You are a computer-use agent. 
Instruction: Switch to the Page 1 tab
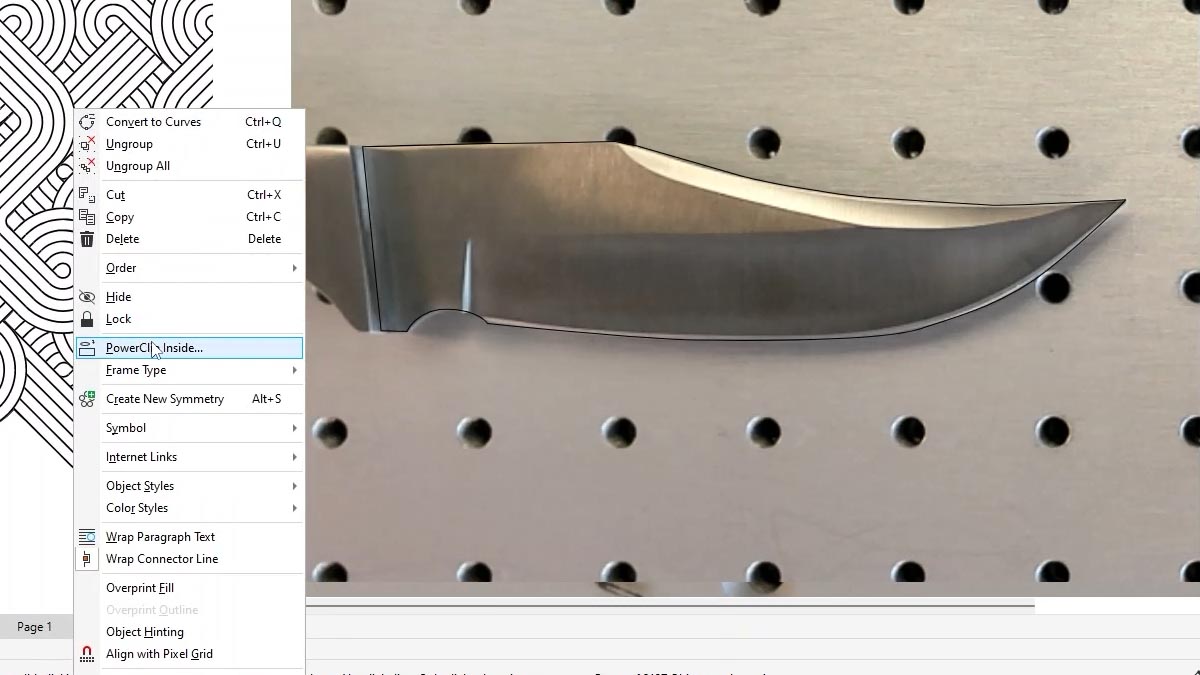coord(36,626)
